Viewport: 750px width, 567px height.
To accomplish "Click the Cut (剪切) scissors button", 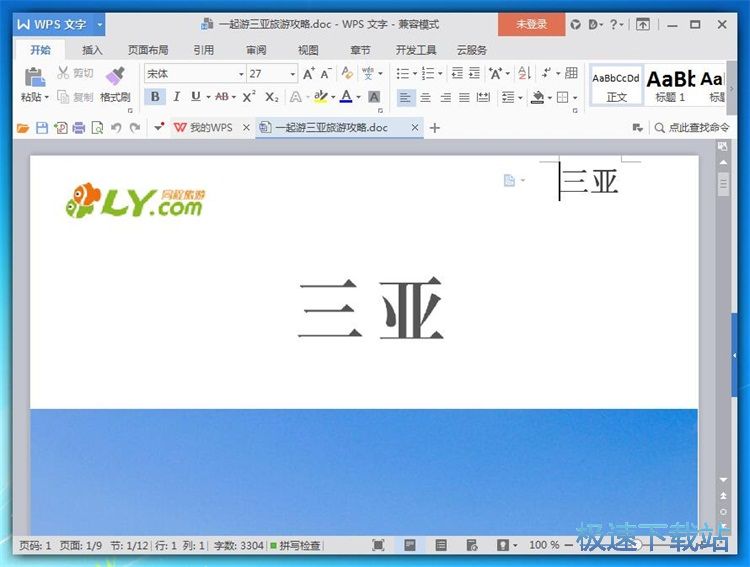I will click(x=75, y=73).
